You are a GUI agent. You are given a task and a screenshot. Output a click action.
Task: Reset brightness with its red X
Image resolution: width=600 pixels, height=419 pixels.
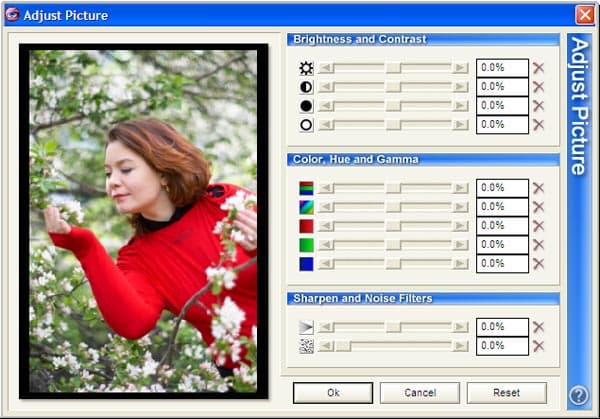[538, 68]
